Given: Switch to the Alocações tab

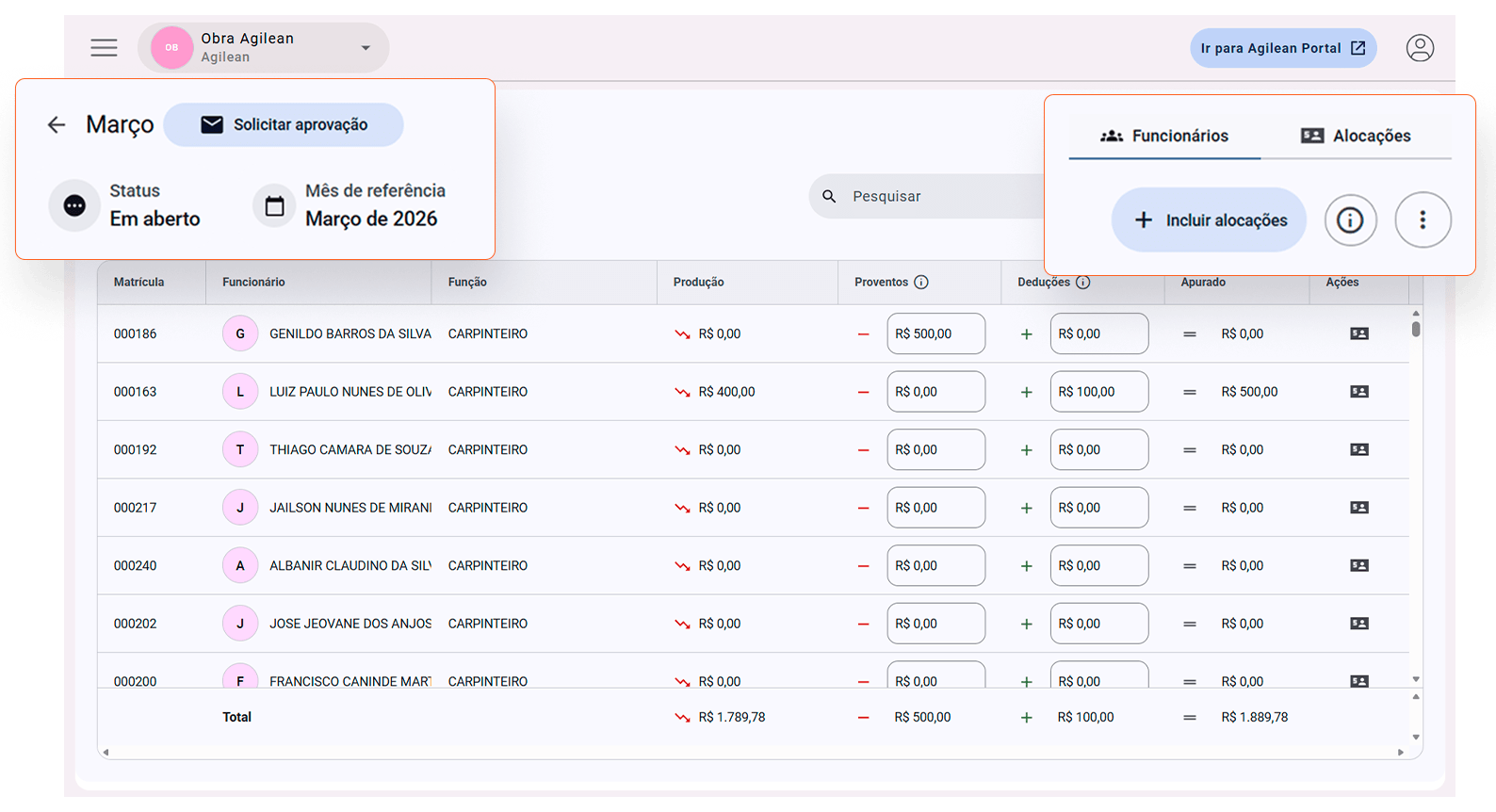Looking at the screenshot, I should [1356, 136].
